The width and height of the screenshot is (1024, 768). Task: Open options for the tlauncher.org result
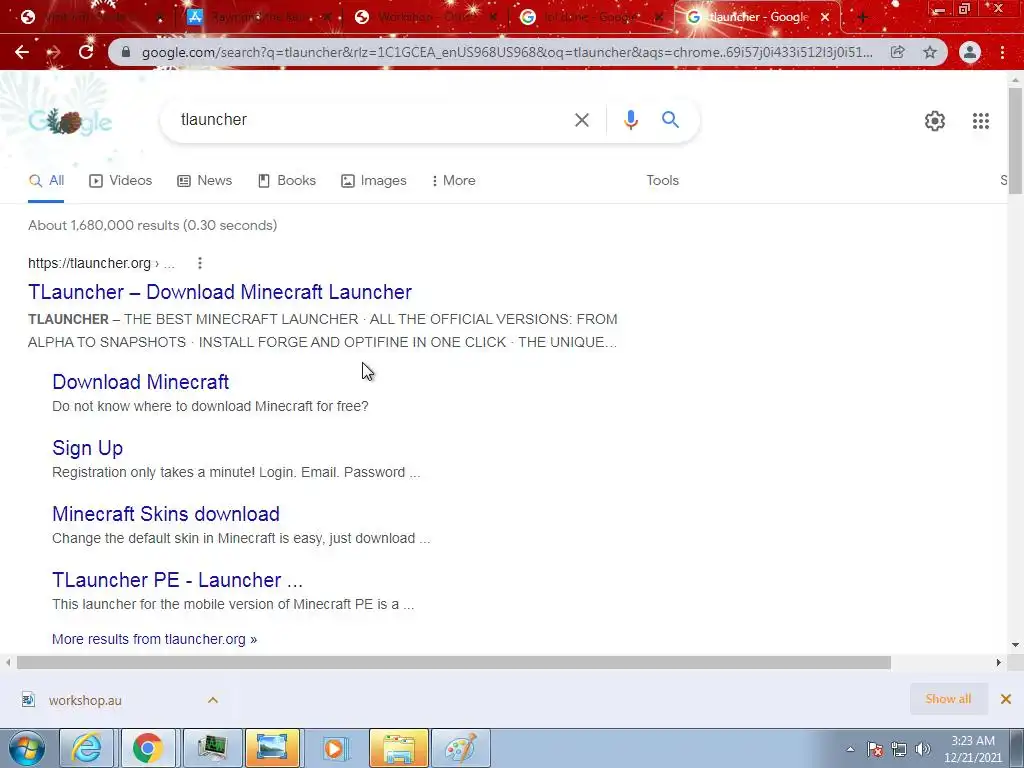[200, 263]
